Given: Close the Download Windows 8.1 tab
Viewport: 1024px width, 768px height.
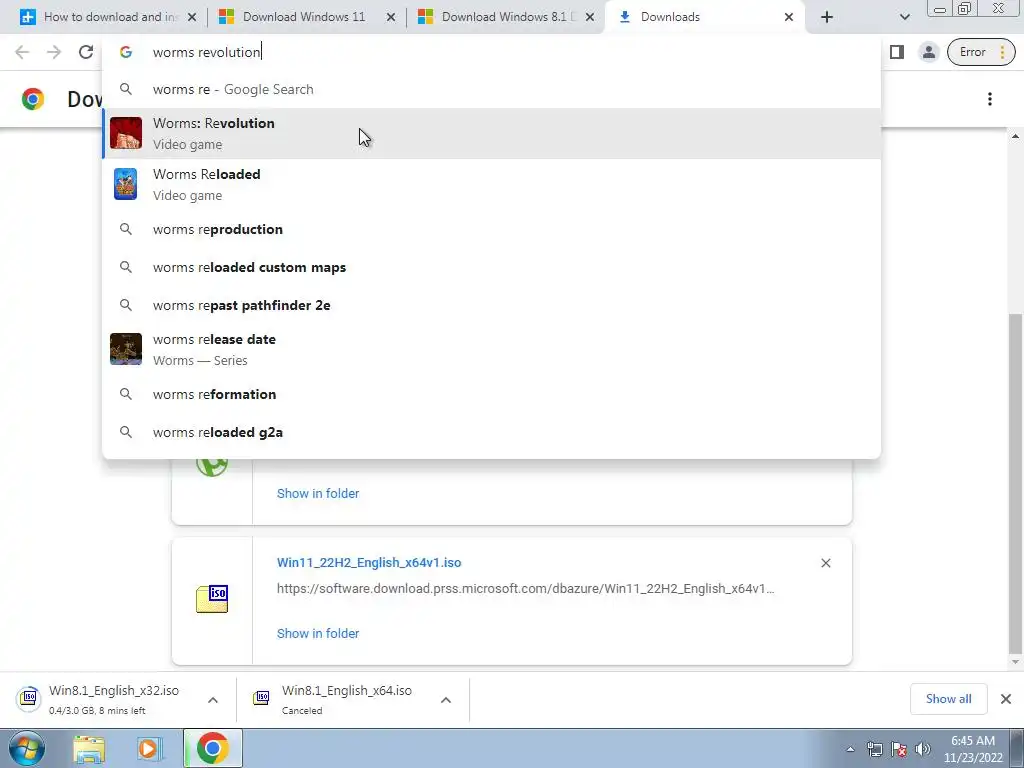Looking at the screenshot, I should tap(590, 18).
